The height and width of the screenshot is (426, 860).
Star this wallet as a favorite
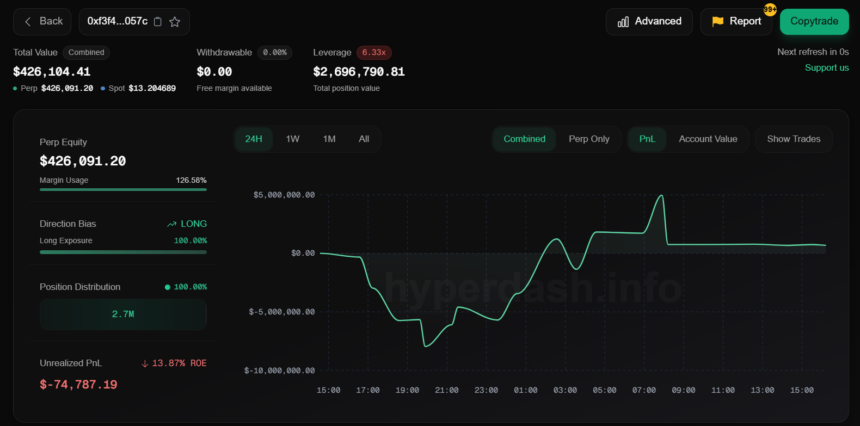point(175,21)
